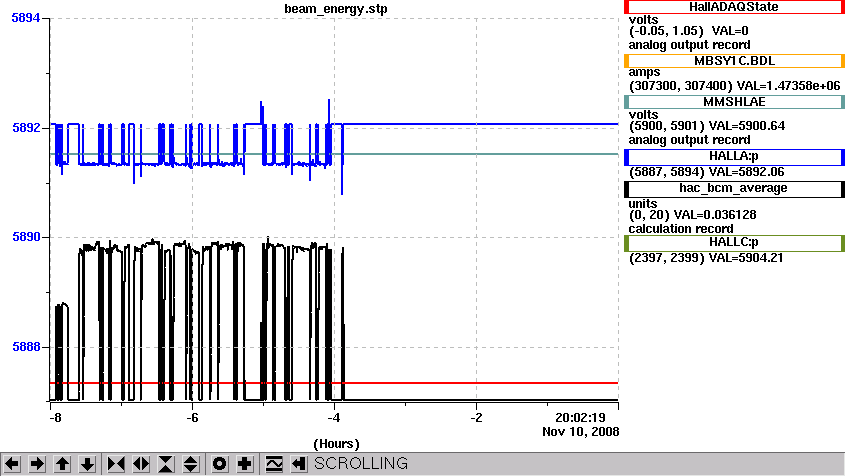
Task: Click the -4 hours axis label
Action: (x=334, y=418)
